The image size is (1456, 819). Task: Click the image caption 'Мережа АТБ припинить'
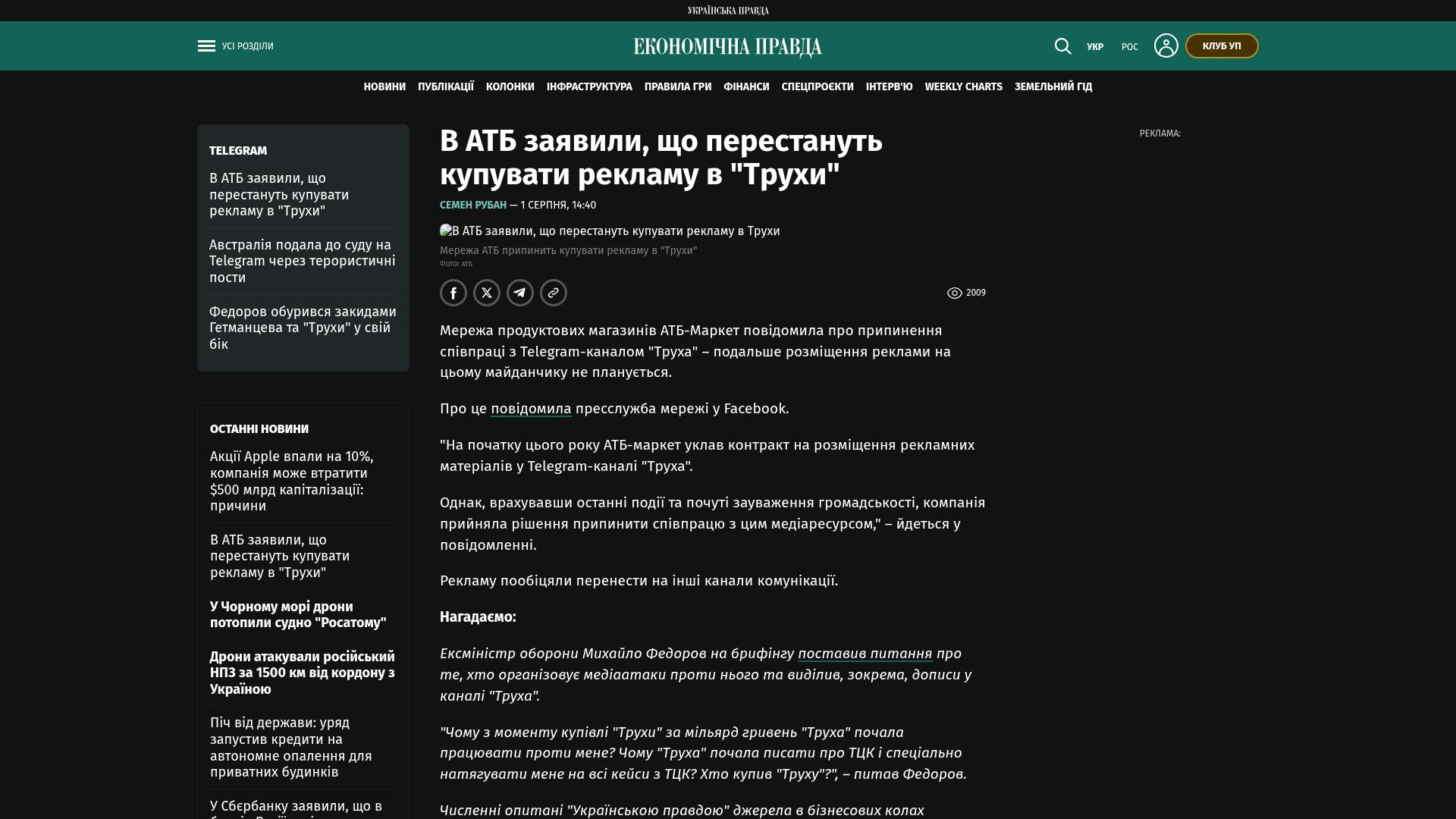point(568,251)
